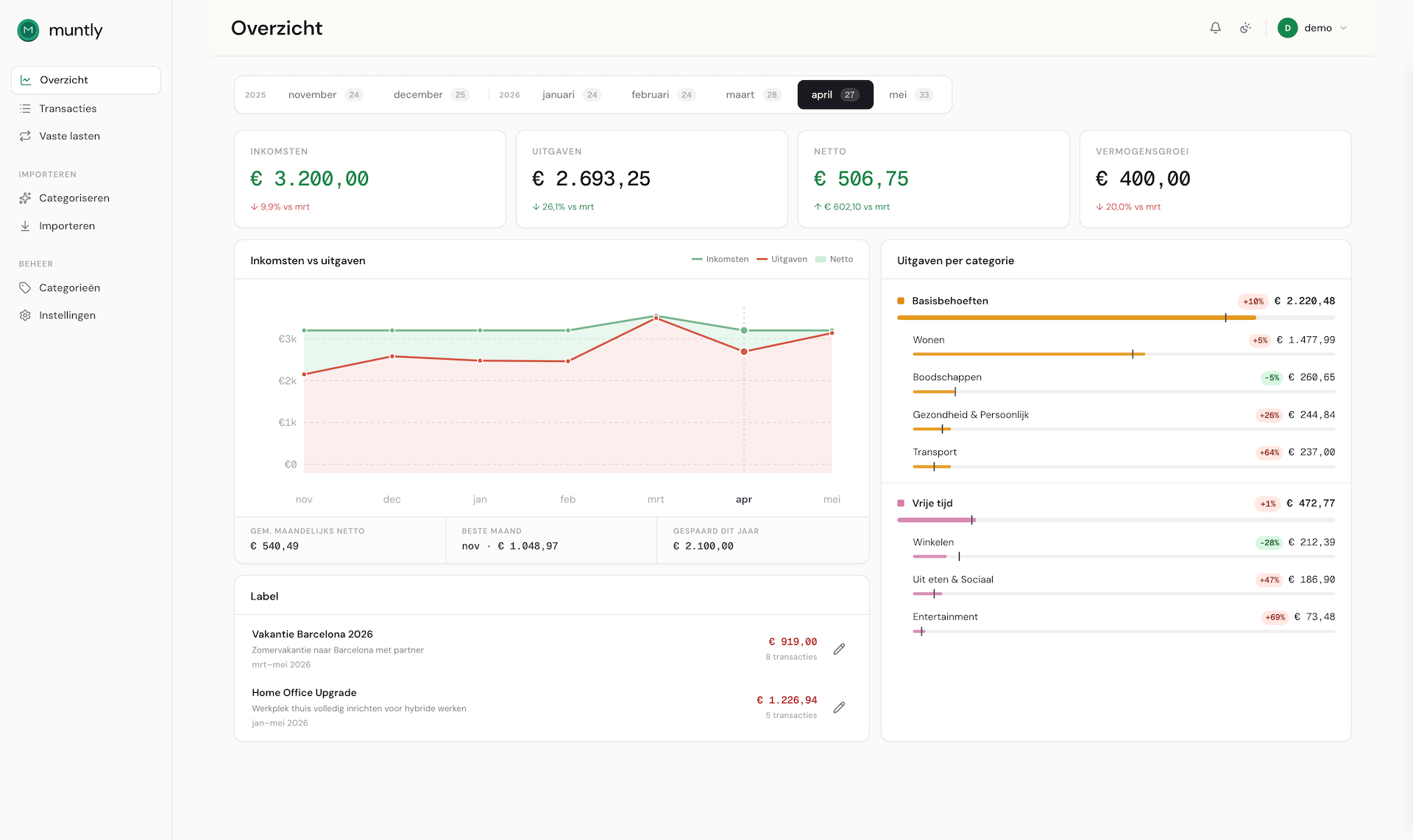Toggle the Inkomsten legend series
This screenshot has height=840, width=1413.
pos(720,259)
